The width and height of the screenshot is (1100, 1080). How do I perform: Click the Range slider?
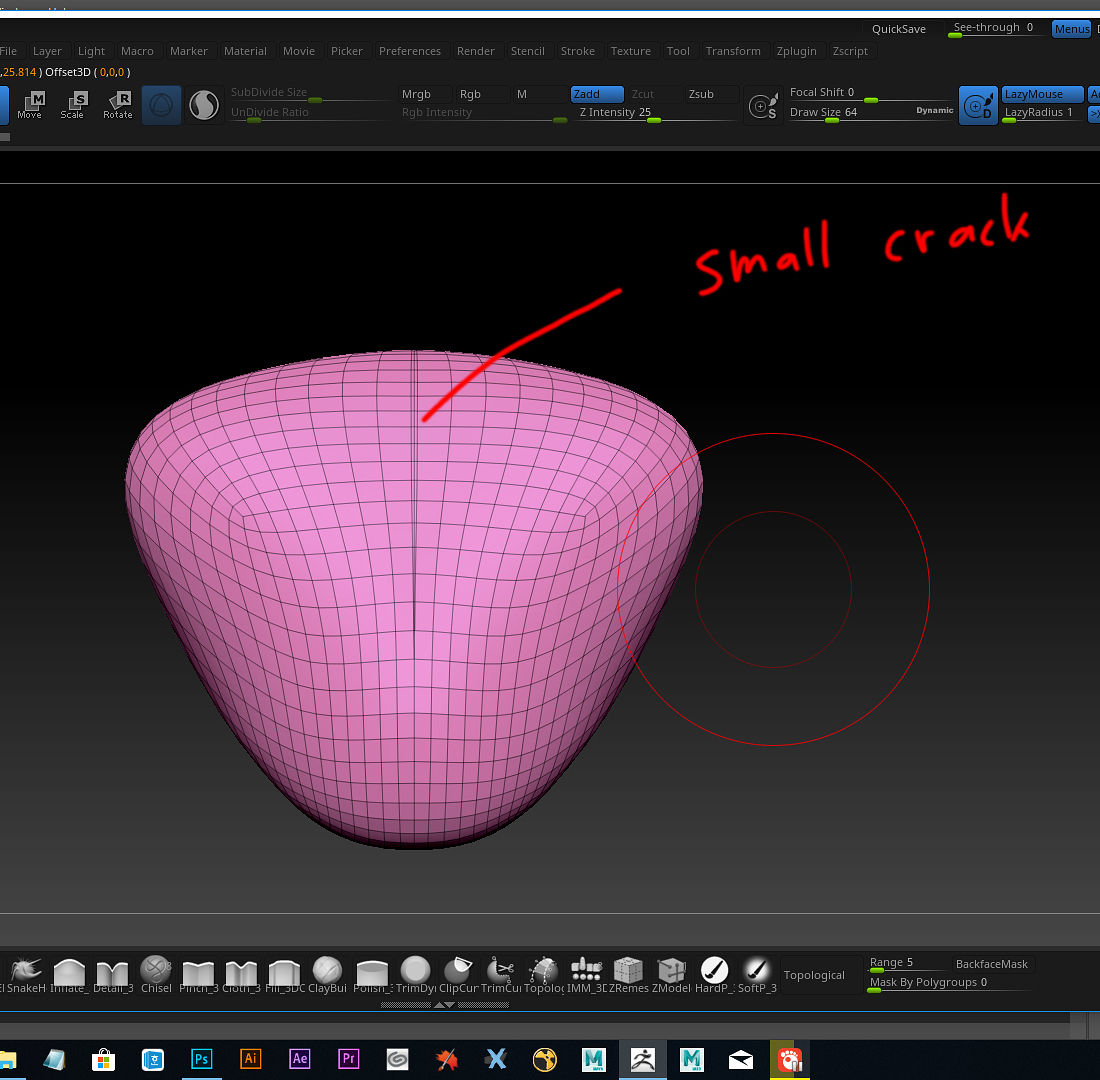(906, 964)
